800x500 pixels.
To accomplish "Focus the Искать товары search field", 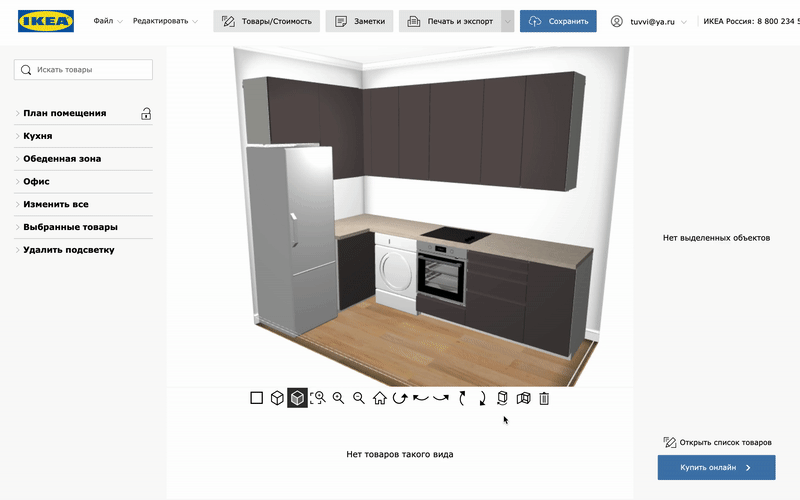I will pyautogui.click(x=83, y=70).
